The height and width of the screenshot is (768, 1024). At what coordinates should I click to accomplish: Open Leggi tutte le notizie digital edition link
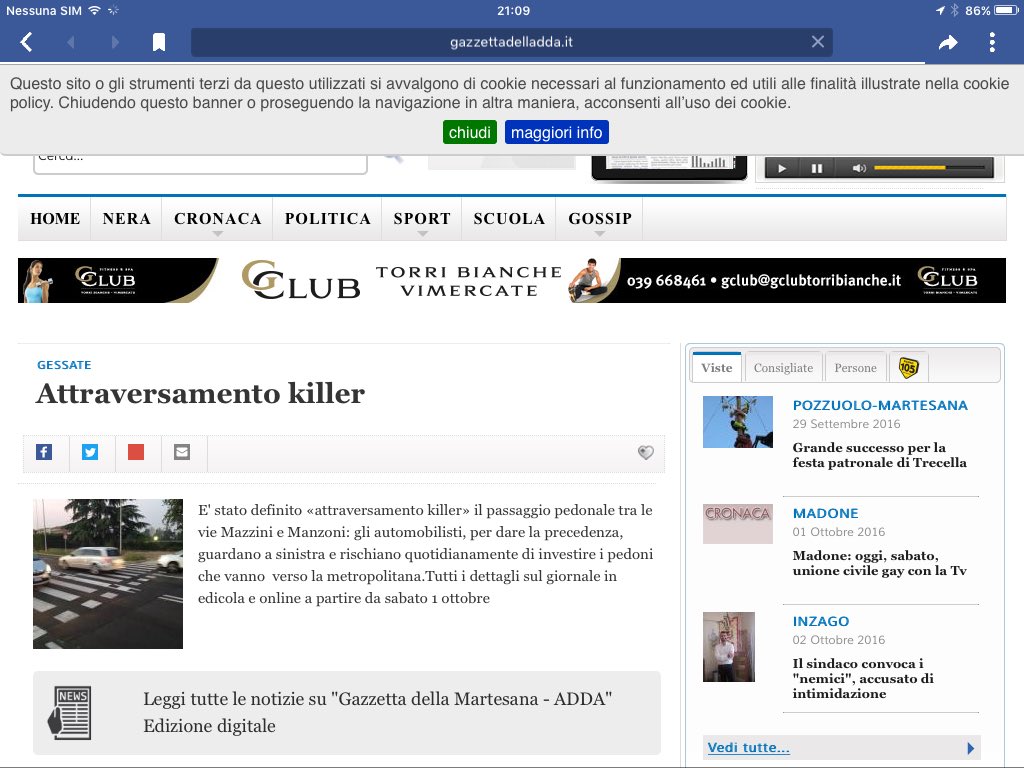click(377, 712)
